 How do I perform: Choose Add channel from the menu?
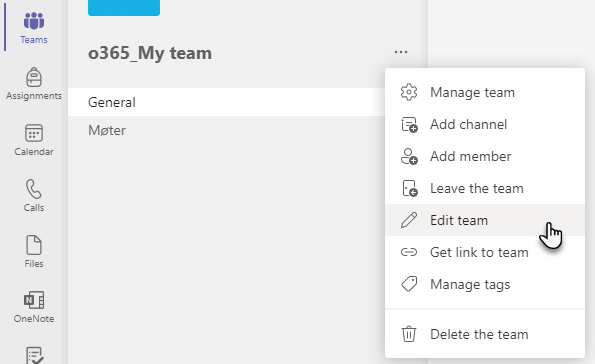click(x=485, y=124)
